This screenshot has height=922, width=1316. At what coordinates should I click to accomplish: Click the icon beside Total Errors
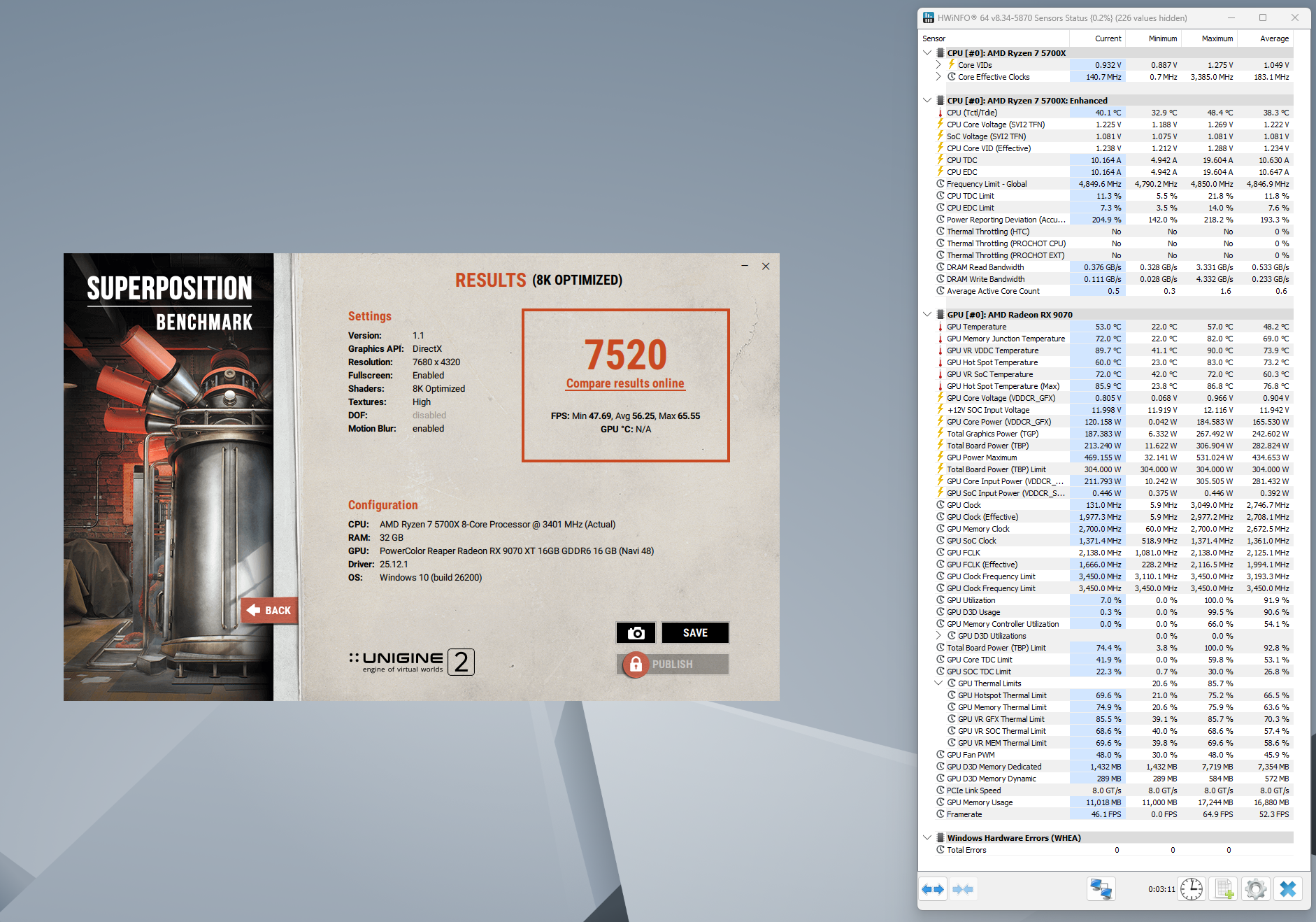[x=940, y=850]
